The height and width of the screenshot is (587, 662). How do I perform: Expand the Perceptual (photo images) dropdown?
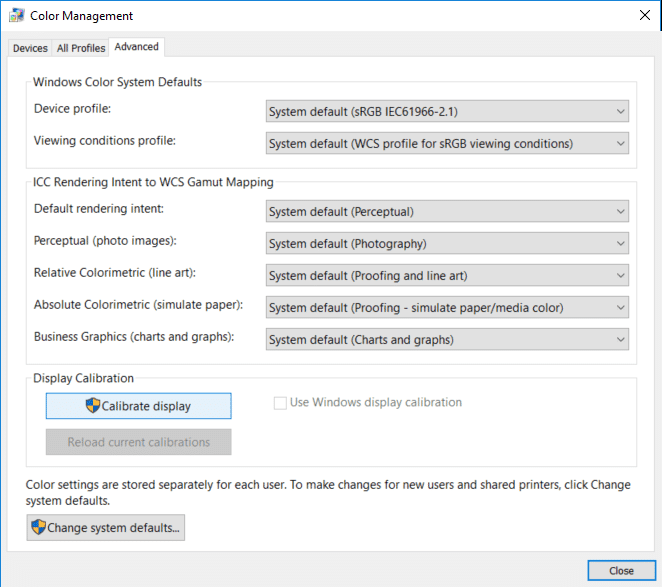tap(447, 243)
